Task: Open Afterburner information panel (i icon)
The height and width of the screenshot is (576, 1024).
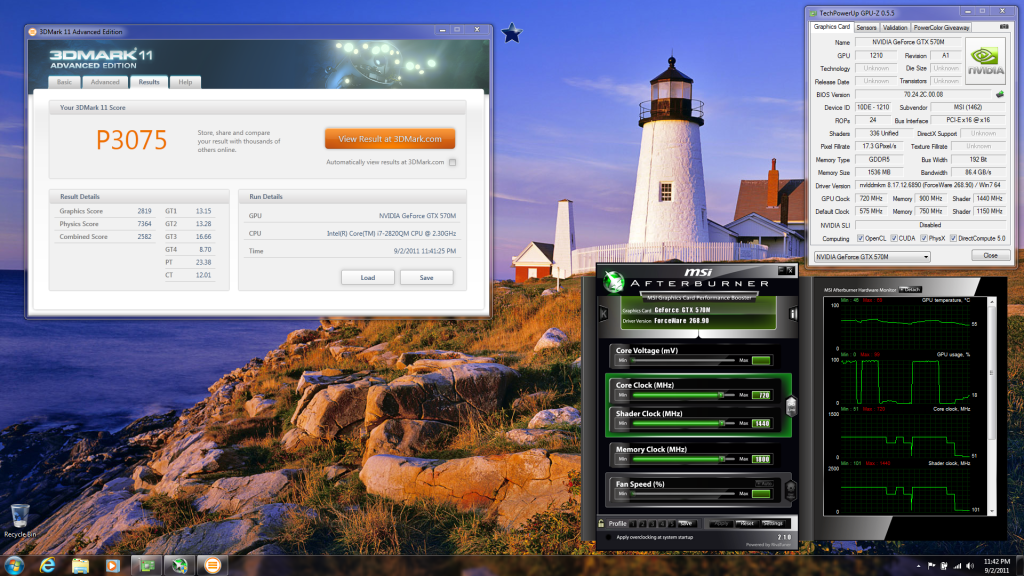Action: point(793,314)
